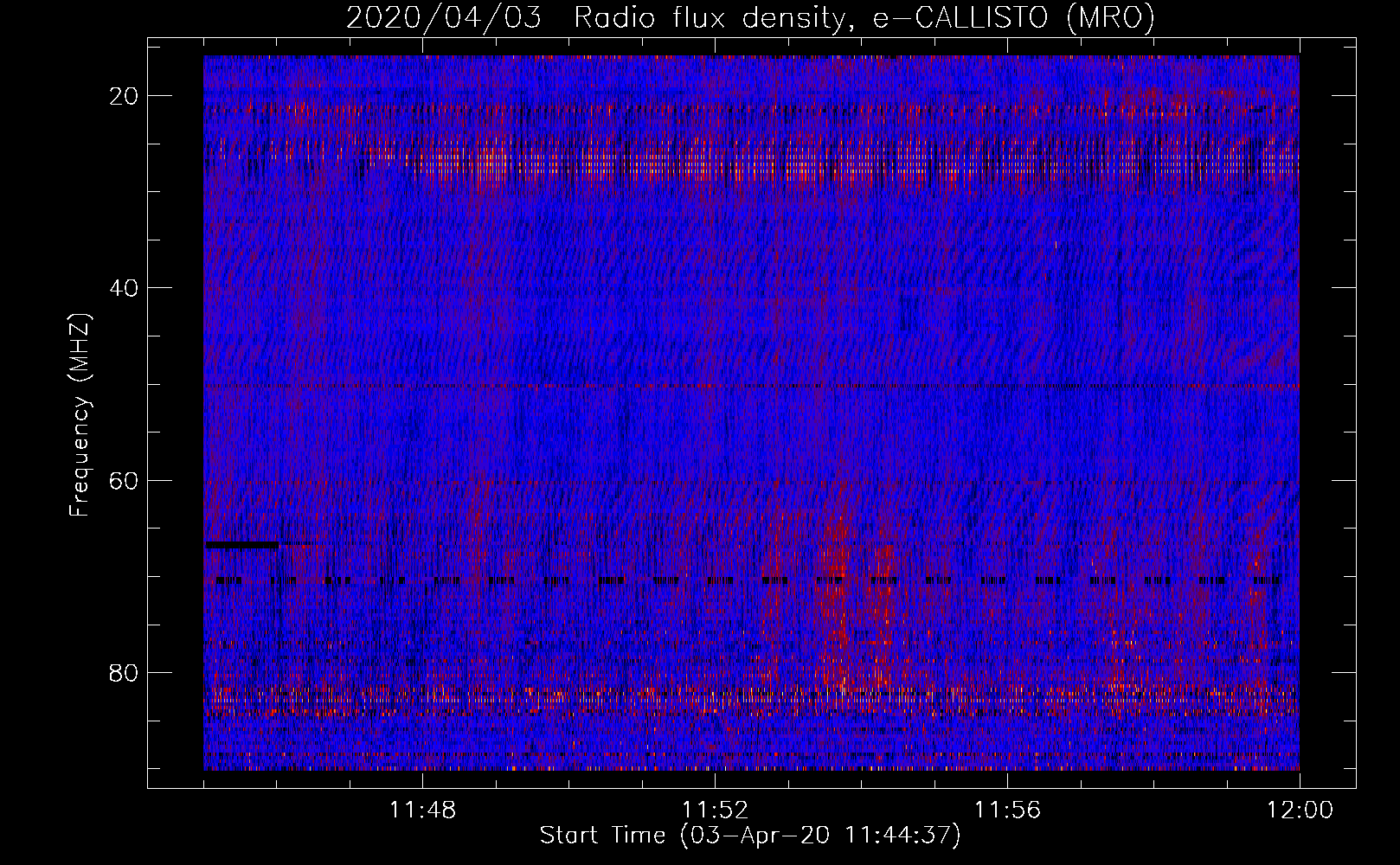
Task: Click the 11:56 time tick label
Action: click(x=1007, y=811)
